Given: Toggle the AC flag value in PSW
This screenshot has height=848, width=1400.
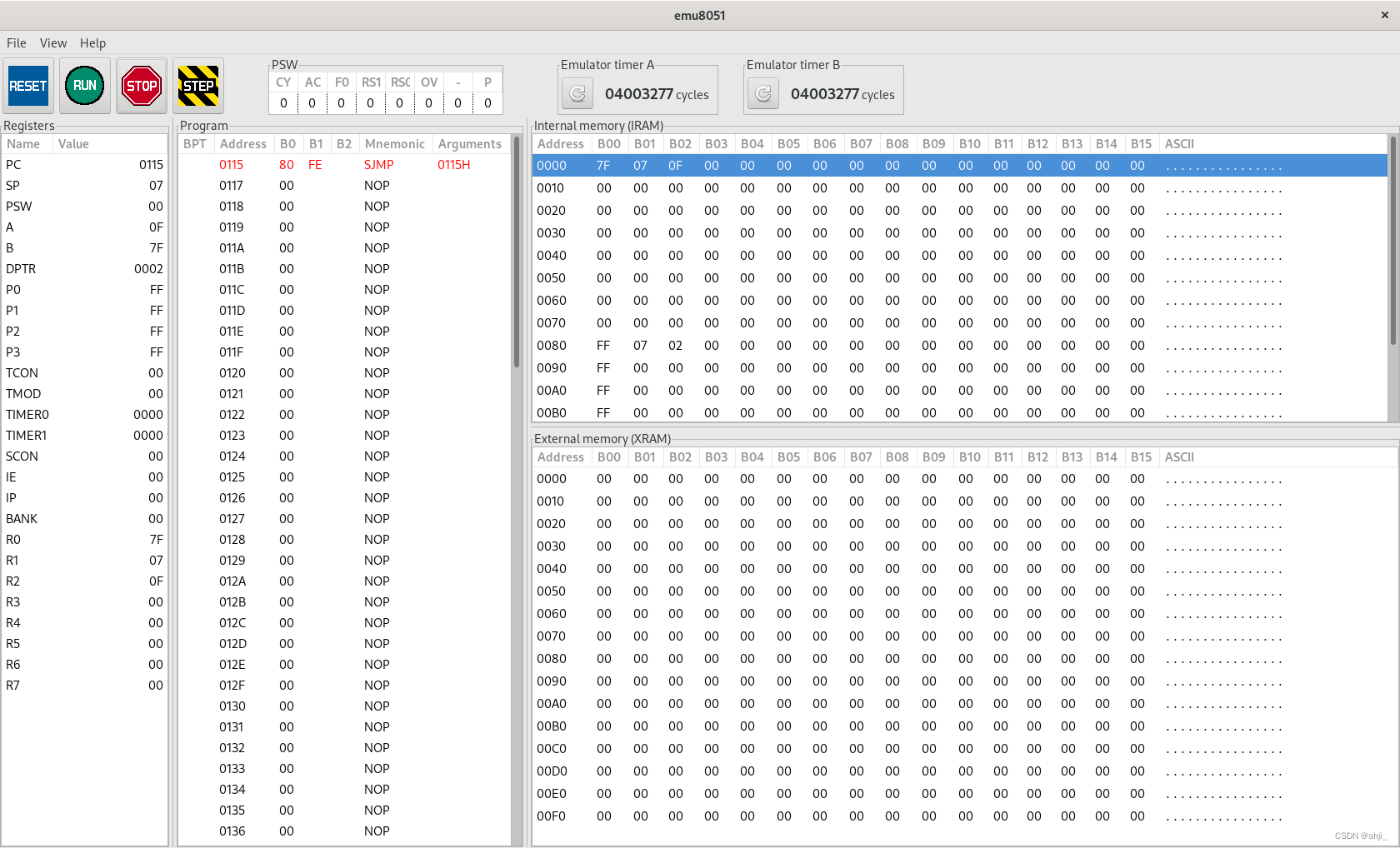Looking at the screenshot, I should (312, 103).
